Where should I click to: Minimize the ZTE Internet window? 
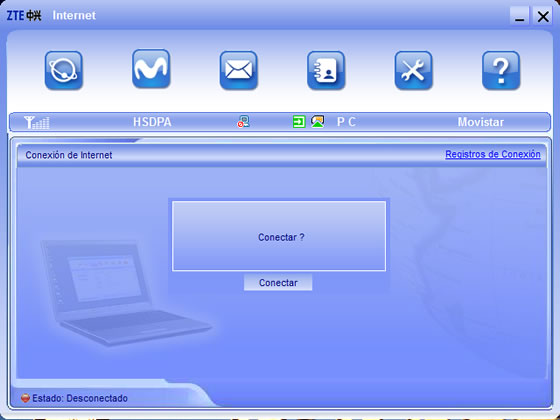[x=519, y=16]
